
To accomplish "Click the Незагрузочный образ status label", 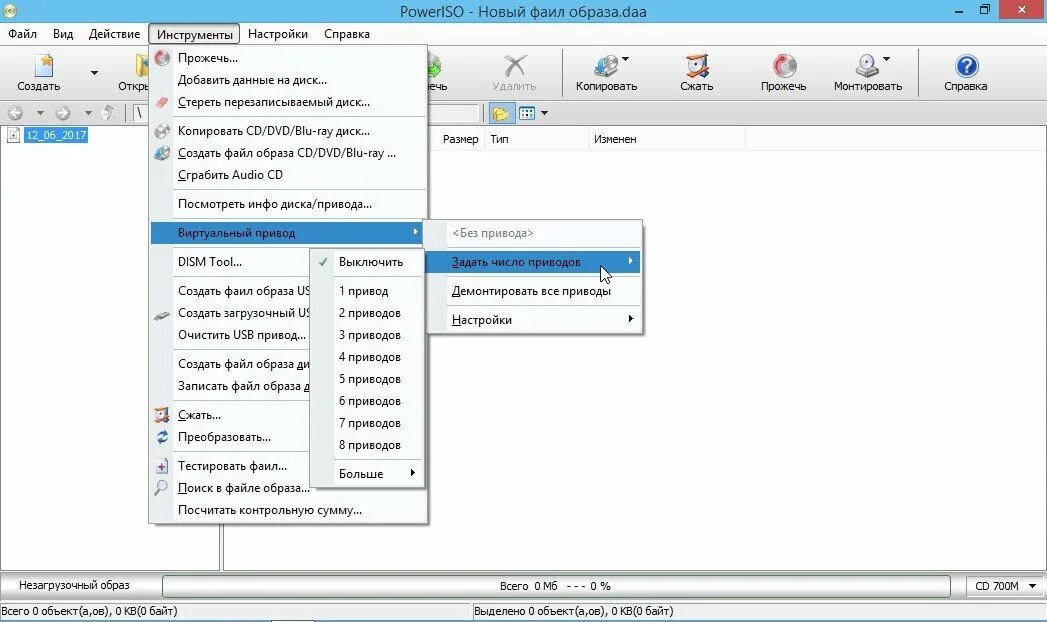I will click(74, 585).
